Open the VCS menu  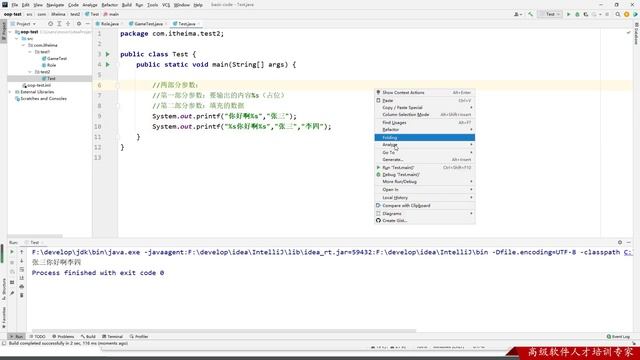click(x=166, y=5)
